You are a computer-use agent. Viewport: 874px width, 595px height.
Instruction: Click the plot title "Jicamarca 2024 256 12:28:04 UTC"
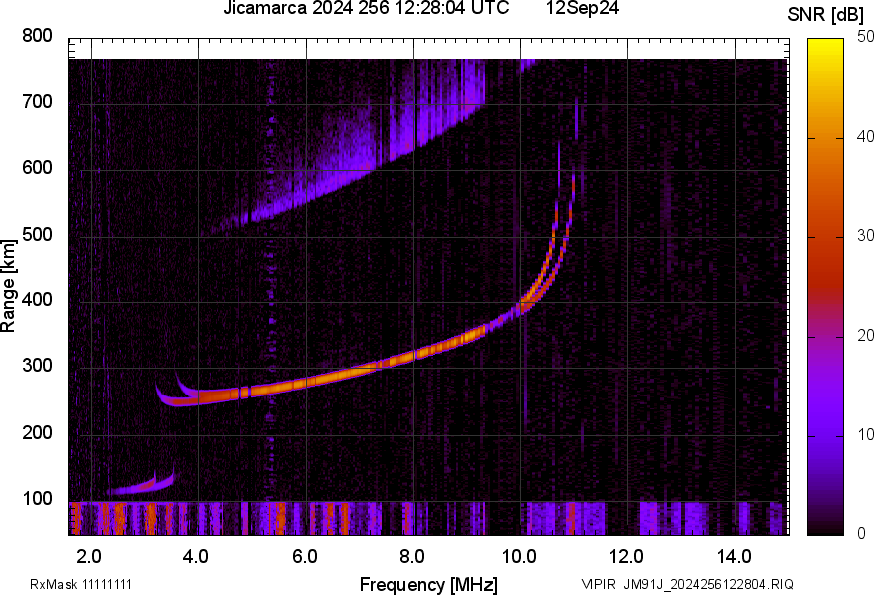click(x=366, y=7)
